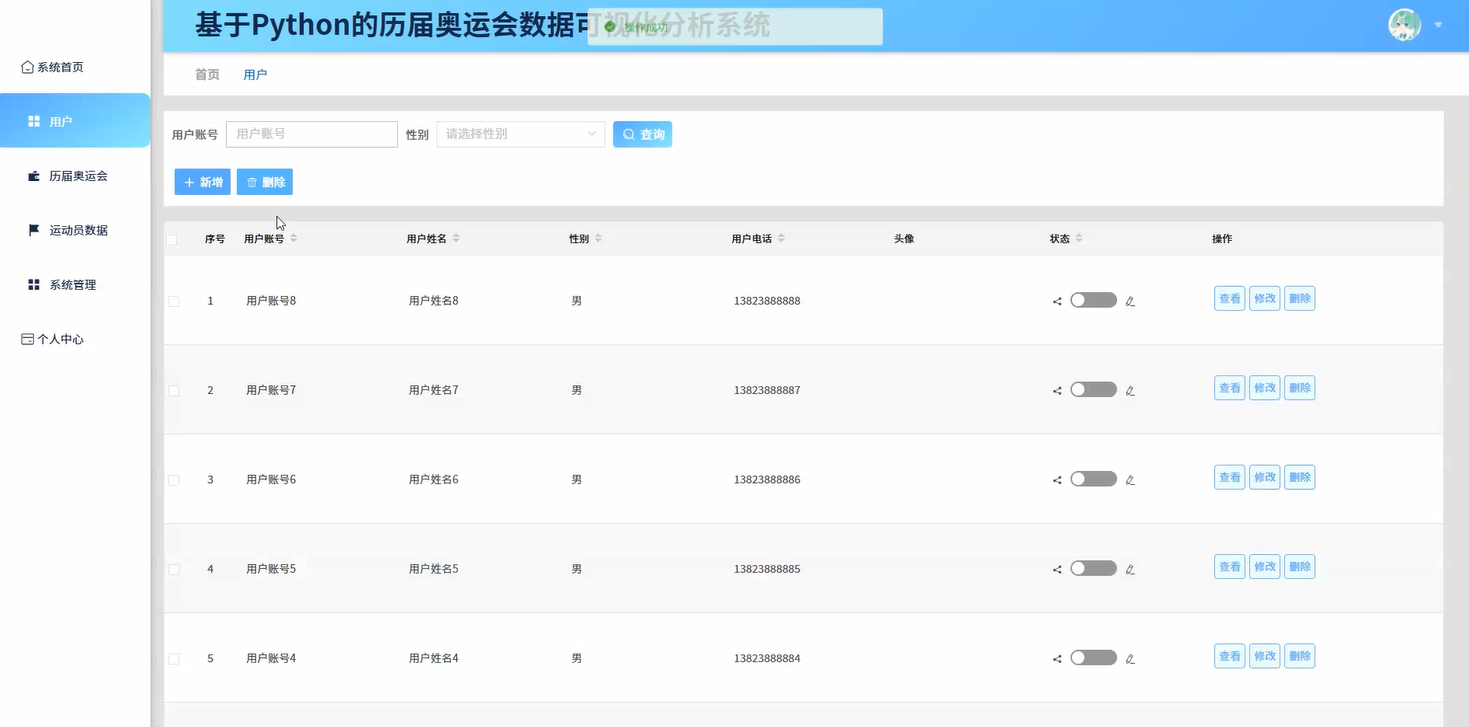
Task: Click the pencil edit icon in 用户账号8 row
Action: [x=1130, y=301]
